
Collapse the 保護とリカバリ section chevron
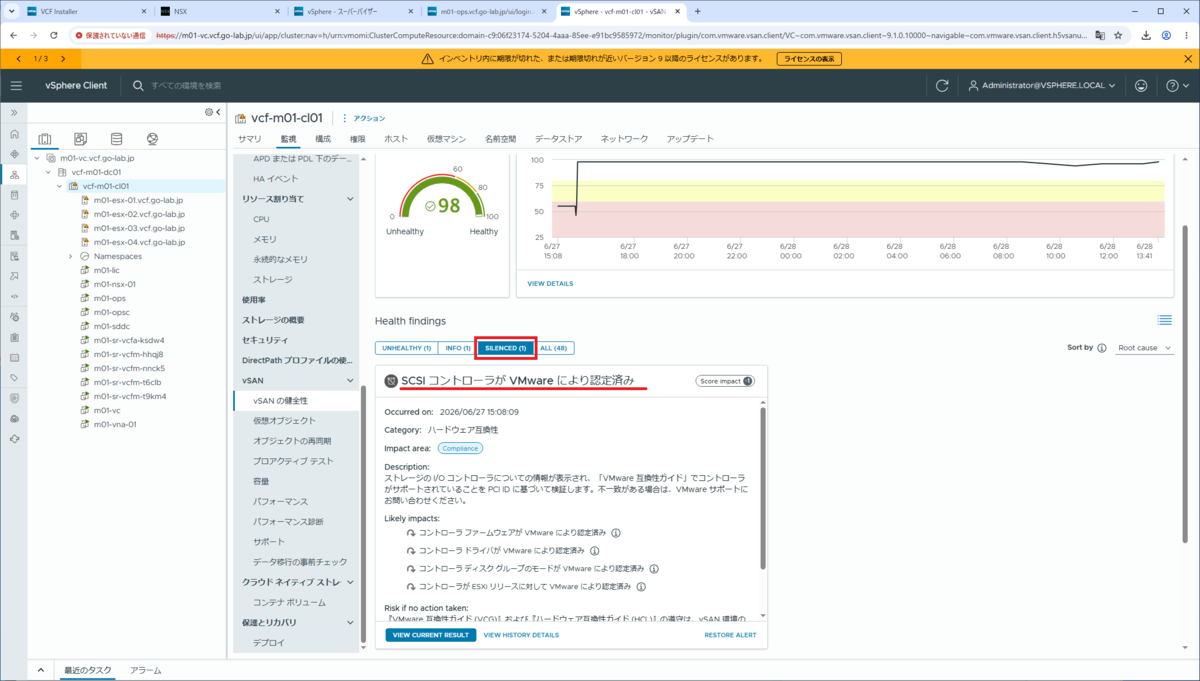(350, 623)
